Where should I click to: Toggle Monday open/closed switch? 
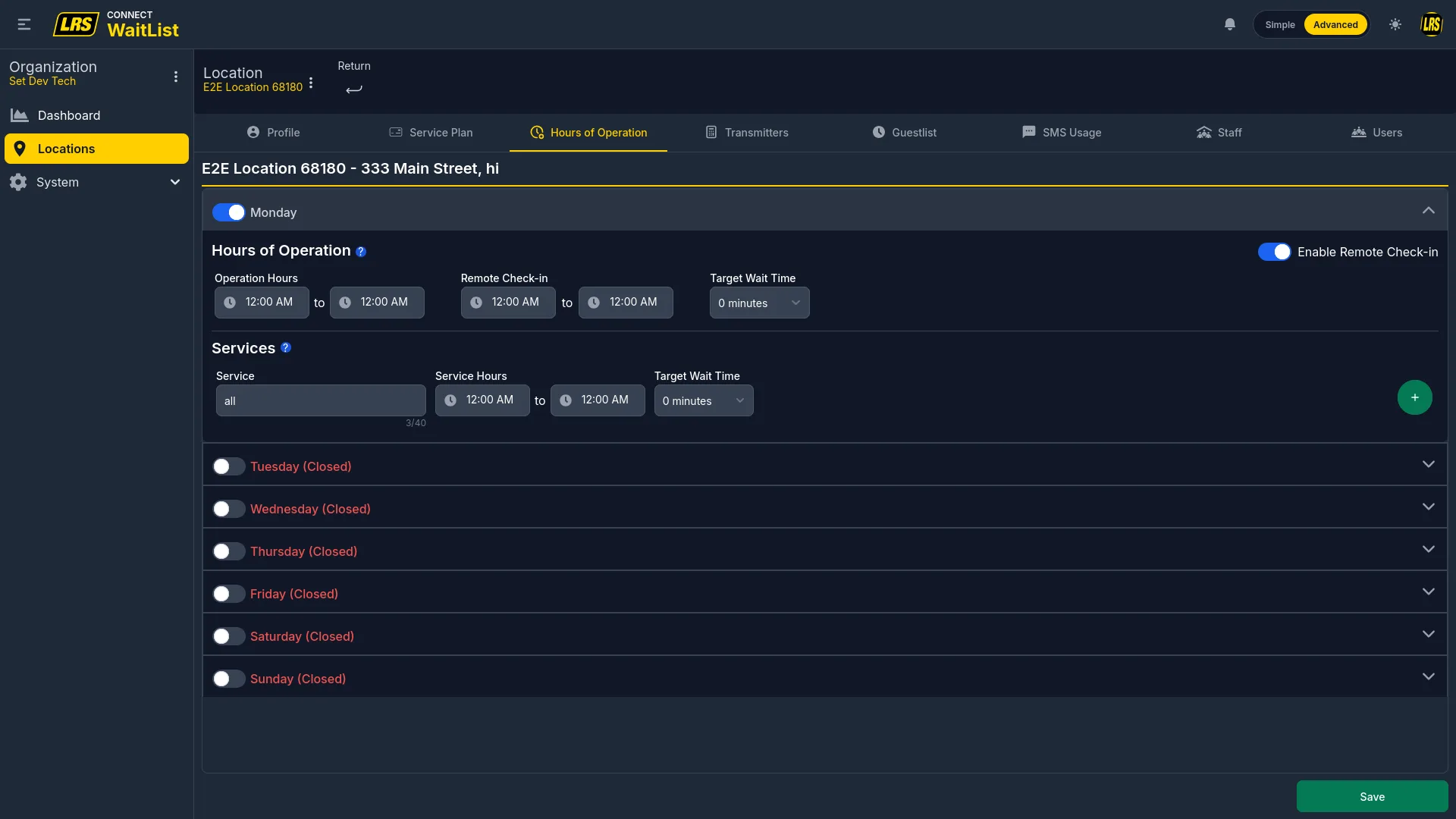[x=228, y=212]
